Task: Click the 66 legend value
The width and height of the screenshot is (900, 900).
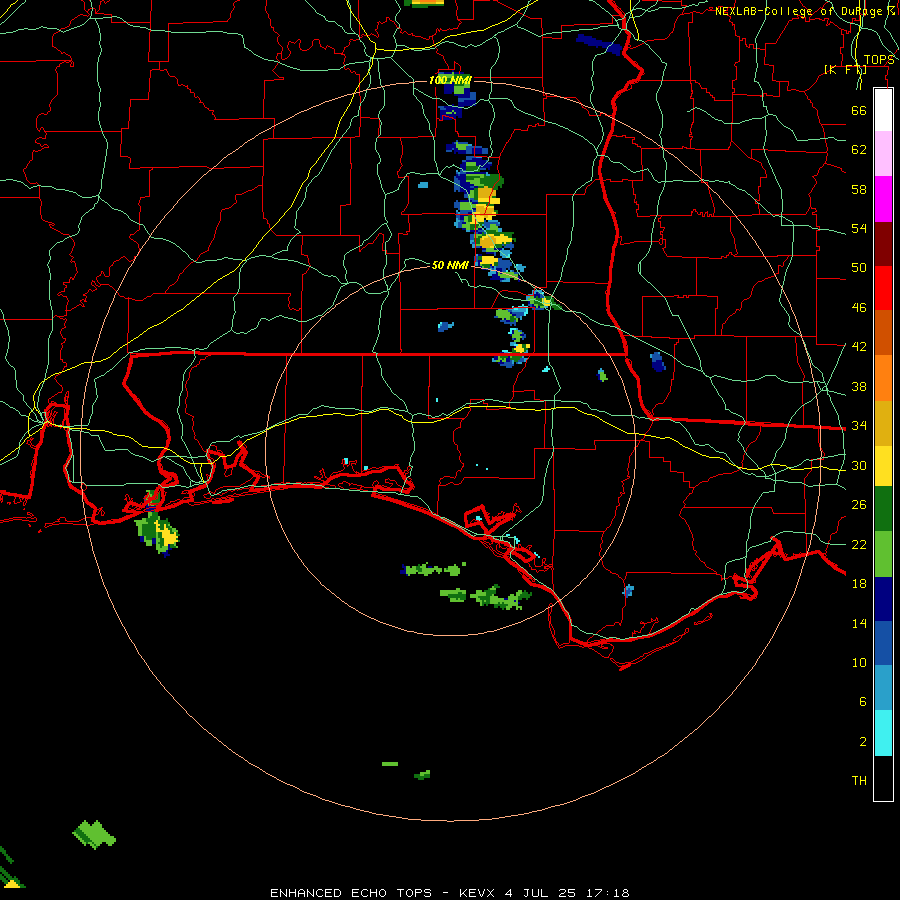Action: [859, 111]
